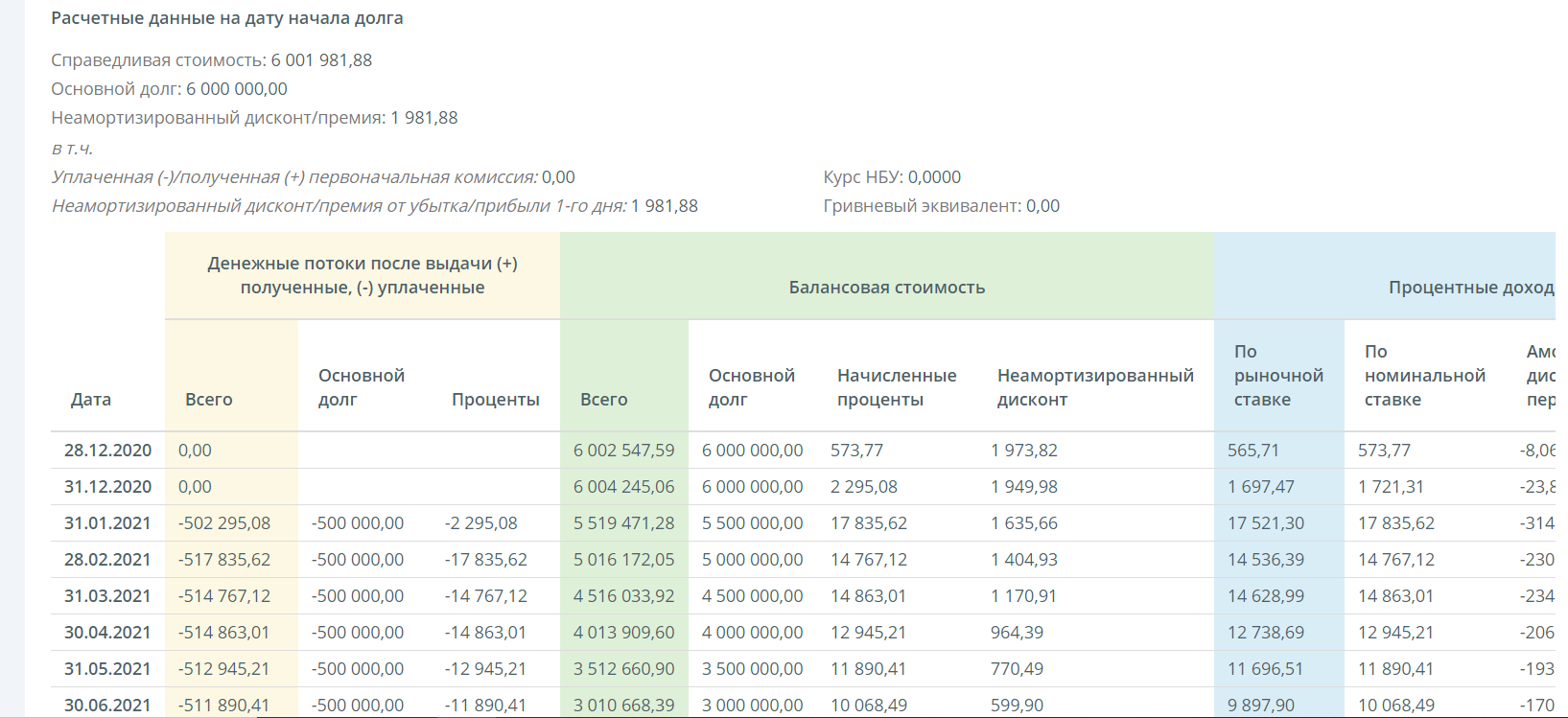Click cash flow total -514 767,12

[224, 596]
